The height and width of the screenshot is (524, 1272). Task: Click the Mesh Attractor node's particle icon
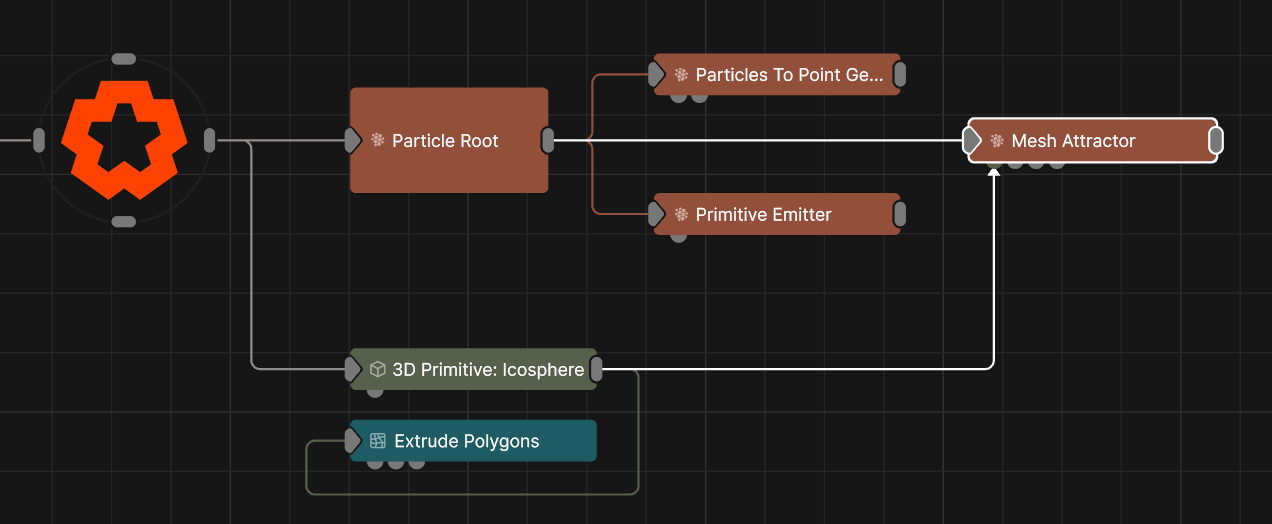pyautogui.click(x=997, y=141)
